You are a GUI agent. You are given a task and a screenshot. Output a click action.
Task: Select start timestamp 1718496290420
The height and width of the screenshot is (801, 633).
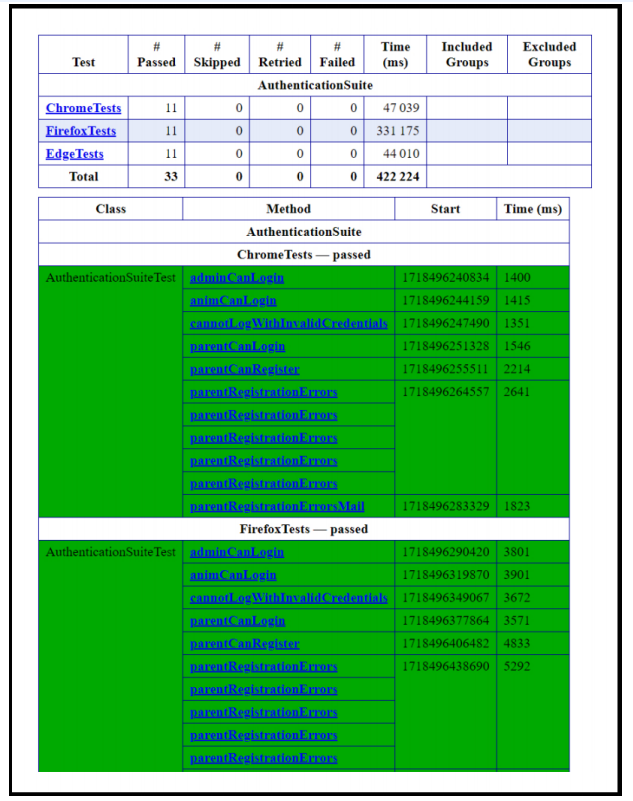pyautogui.click(x=446, y=552)
